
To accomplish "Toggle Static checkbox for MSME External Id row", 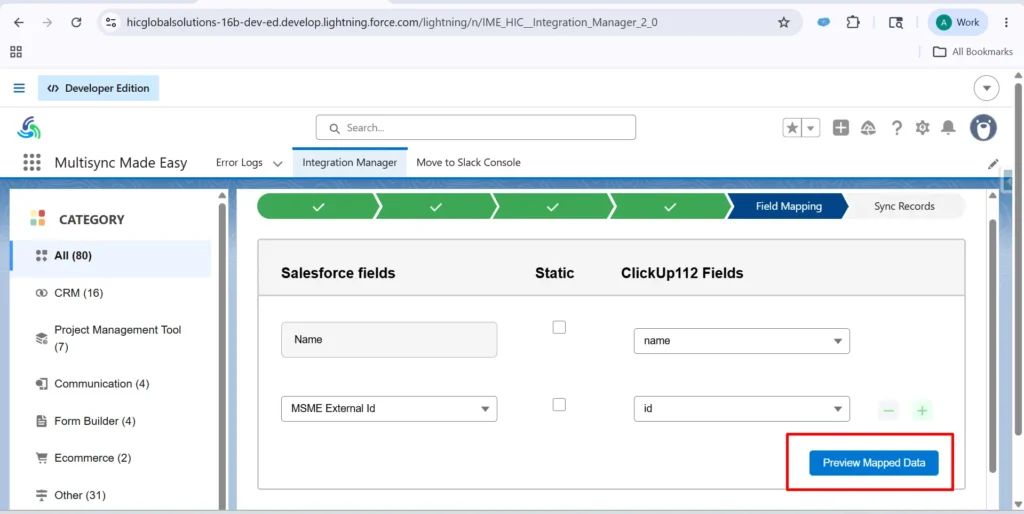I will [x=559, y=405].
